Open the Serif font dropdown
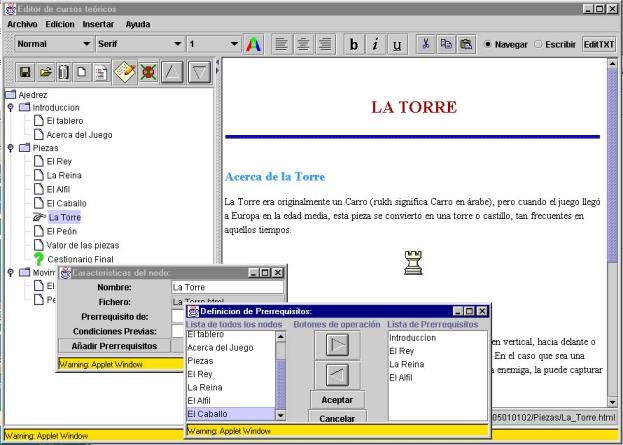Screen dimensions: 623x445 (x=138, y=45)
